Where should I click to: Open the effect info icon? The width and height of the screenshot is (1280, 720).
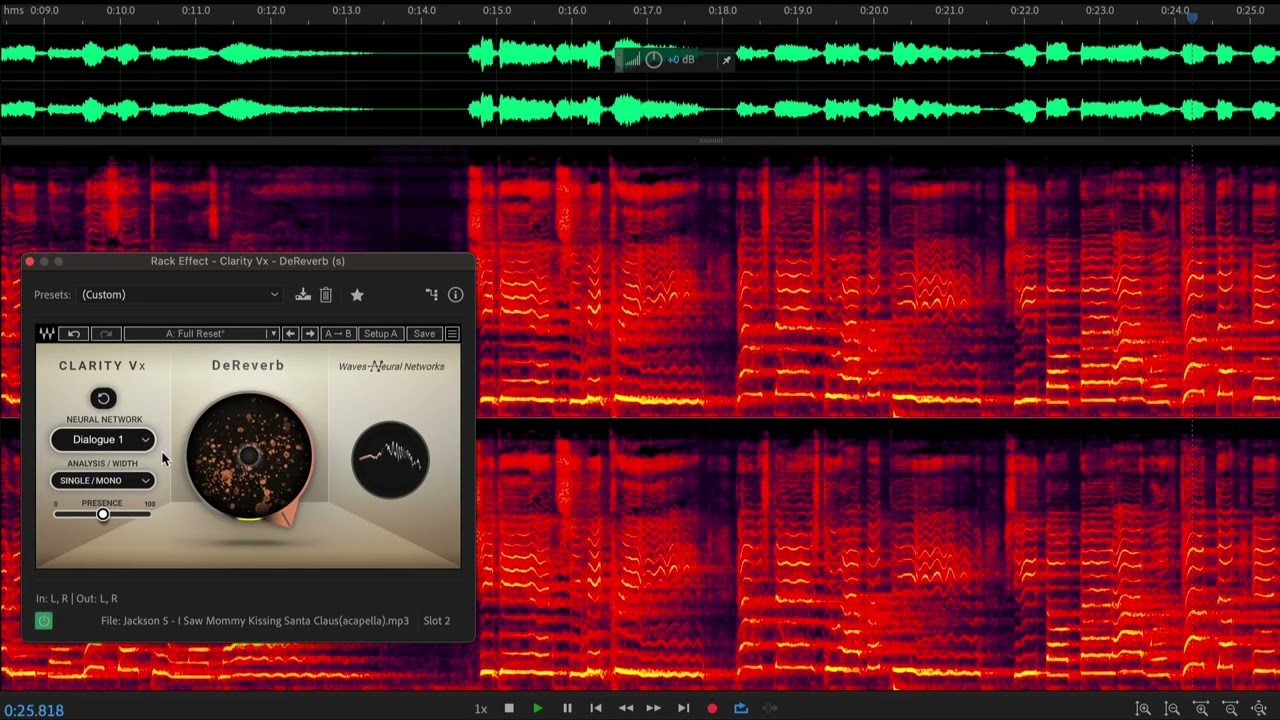point(455,295)
